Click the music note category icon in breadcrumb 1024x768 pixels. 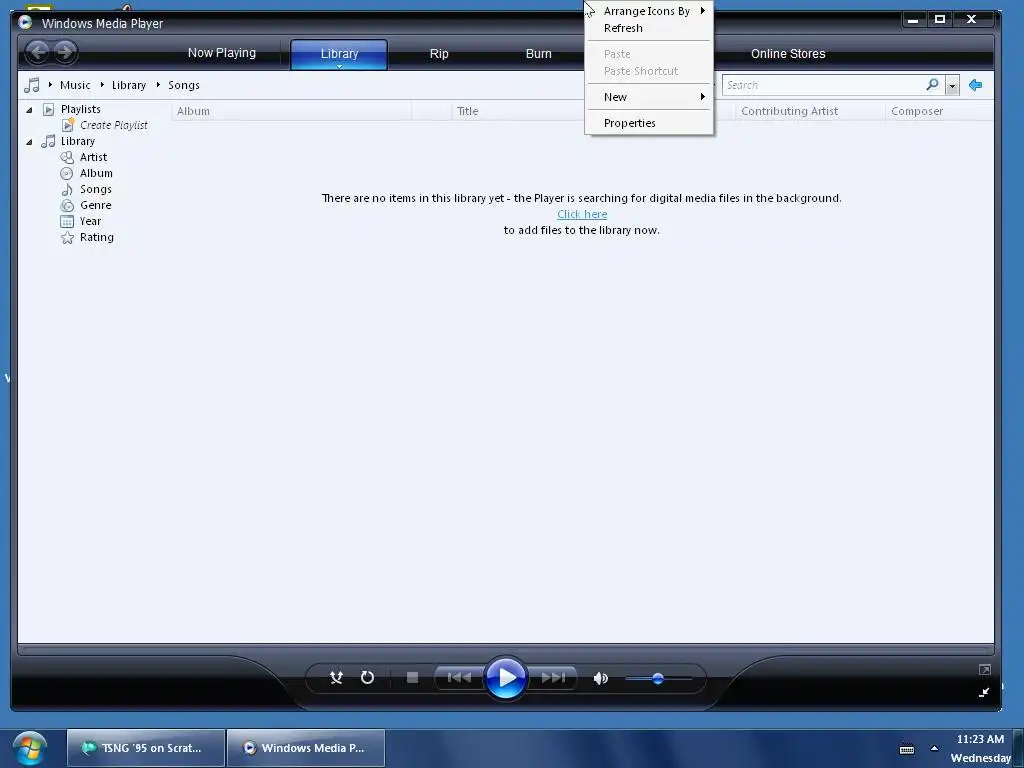[31, 85]
